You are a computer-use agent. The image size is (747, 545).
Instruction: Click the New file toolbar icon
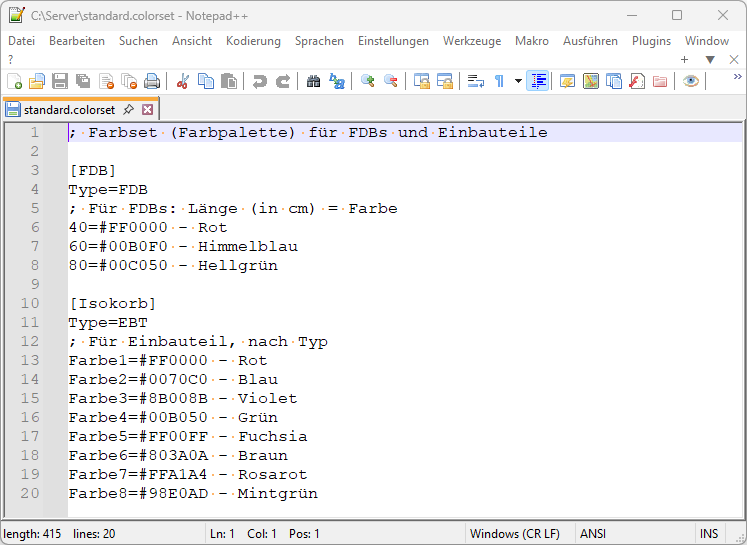(x=14, y=82)
